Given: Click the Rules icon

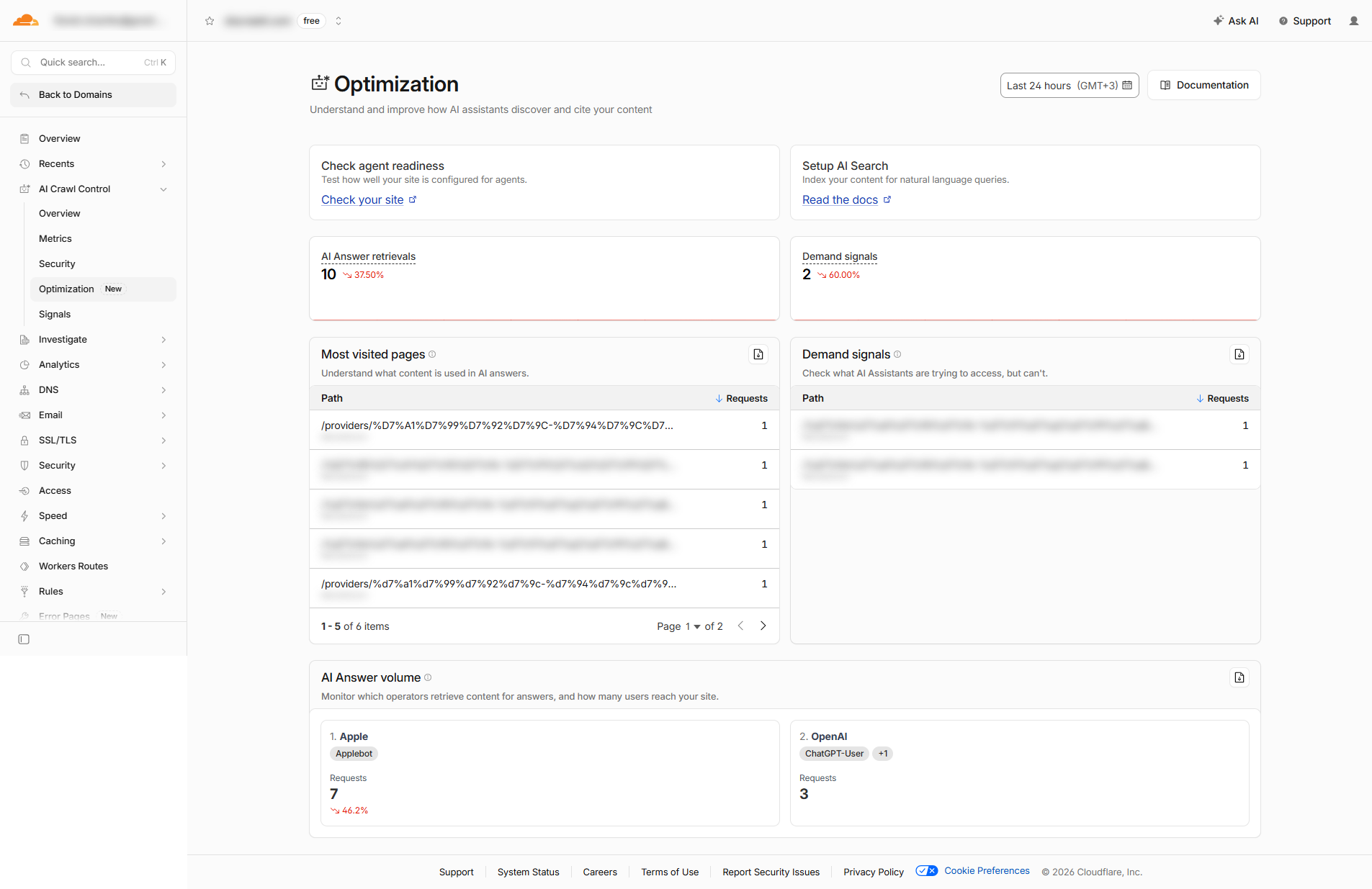Looking at the screenshot, I should click(24, 592).
